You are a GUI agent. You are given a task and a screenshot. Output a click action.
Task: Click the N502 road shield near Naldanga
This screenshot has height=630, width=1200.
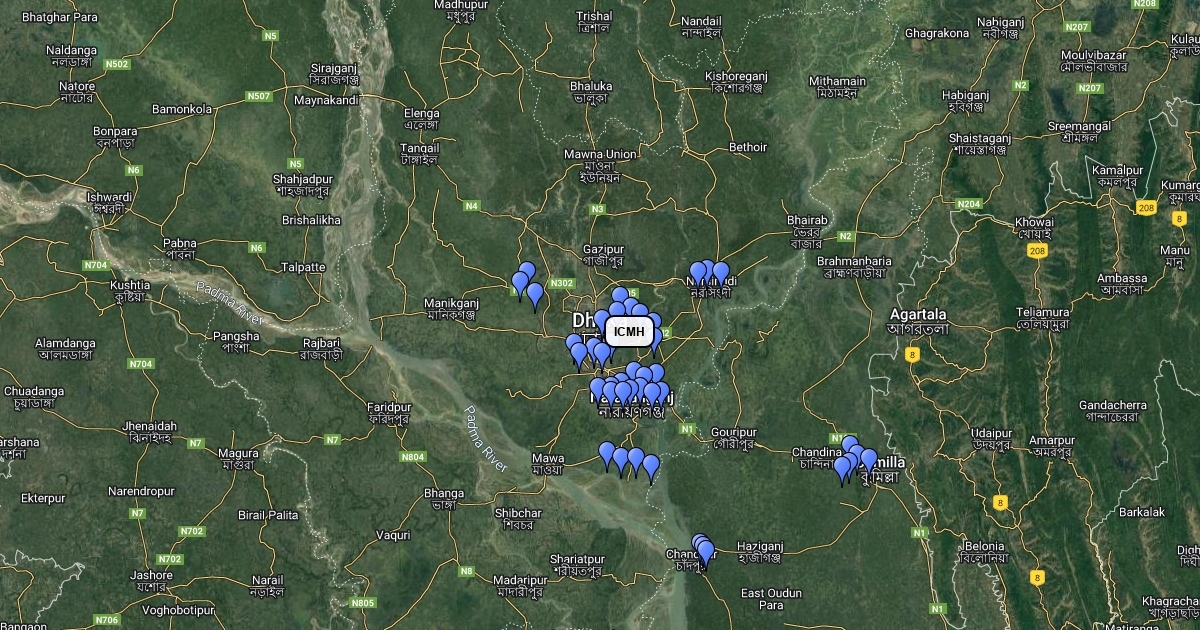pyautogui.click(x=117, y=64)
